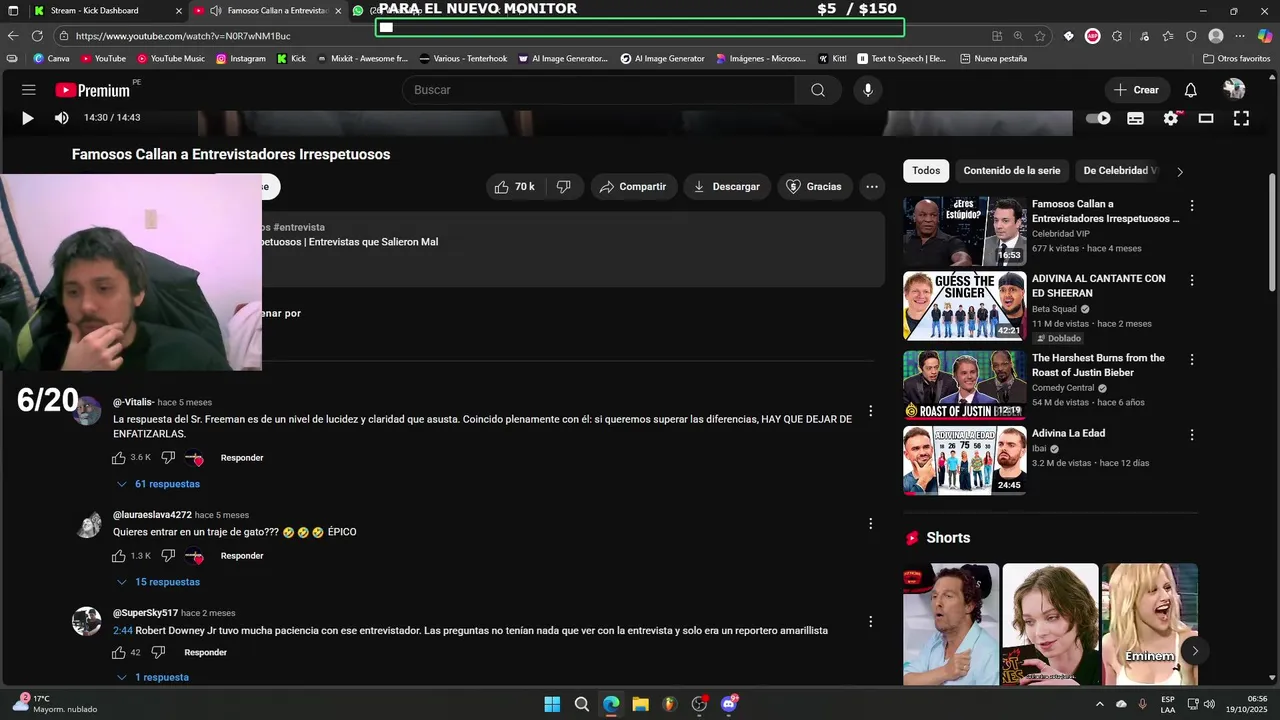The image size is (1280, 720).
Task: Open the YouTube account avatar menu
Action: (1234, 90)
